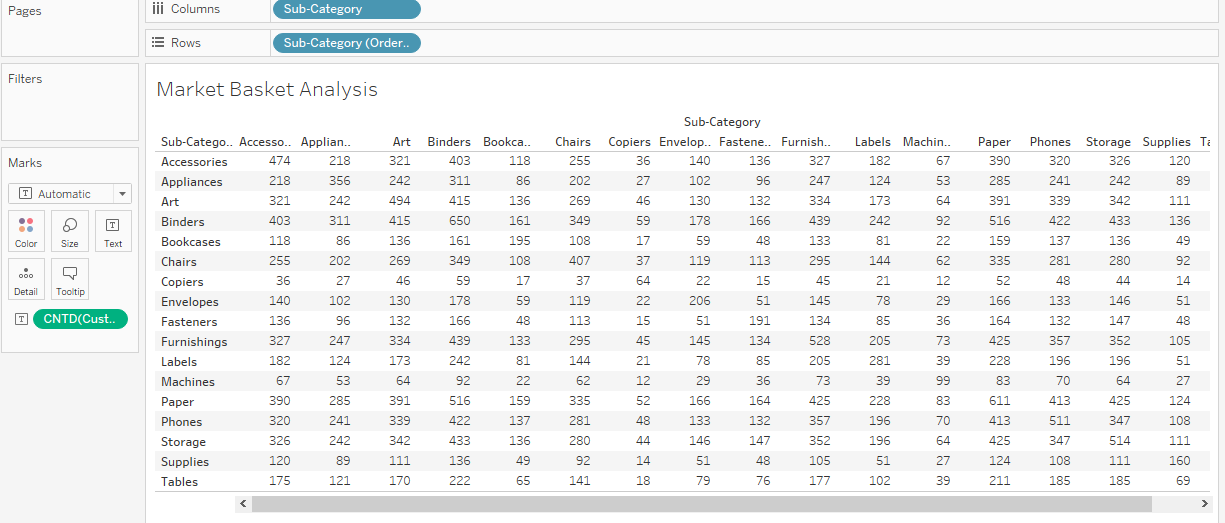Click the CNTD(Cust.. pill in Marks
The width and height of the screenshot is (1225, 523).
pyautogui.click(x=80, y=319)
